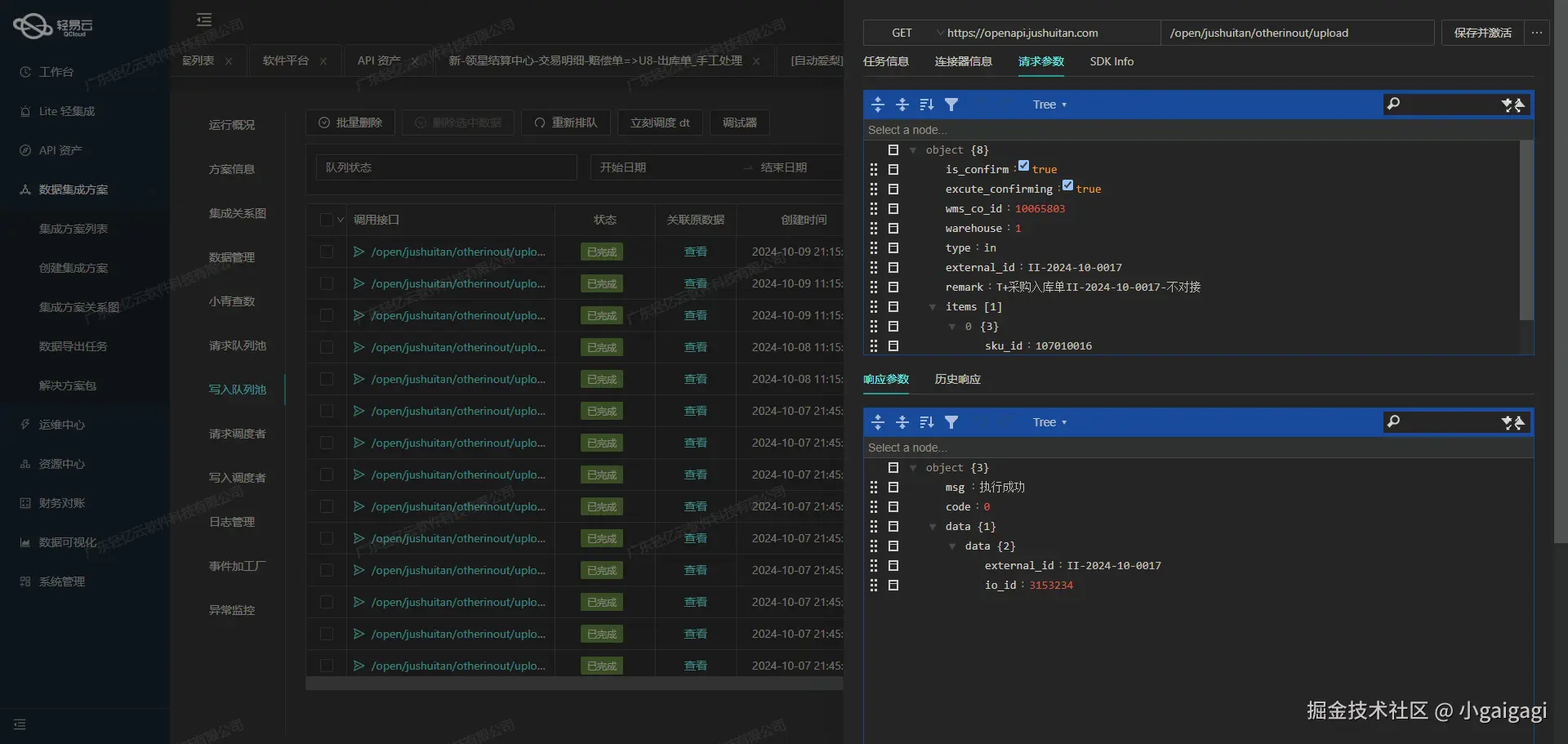Open sort contents tool in request editor
The height and width of the screenshot is (744, 1568).
[927, 105]
